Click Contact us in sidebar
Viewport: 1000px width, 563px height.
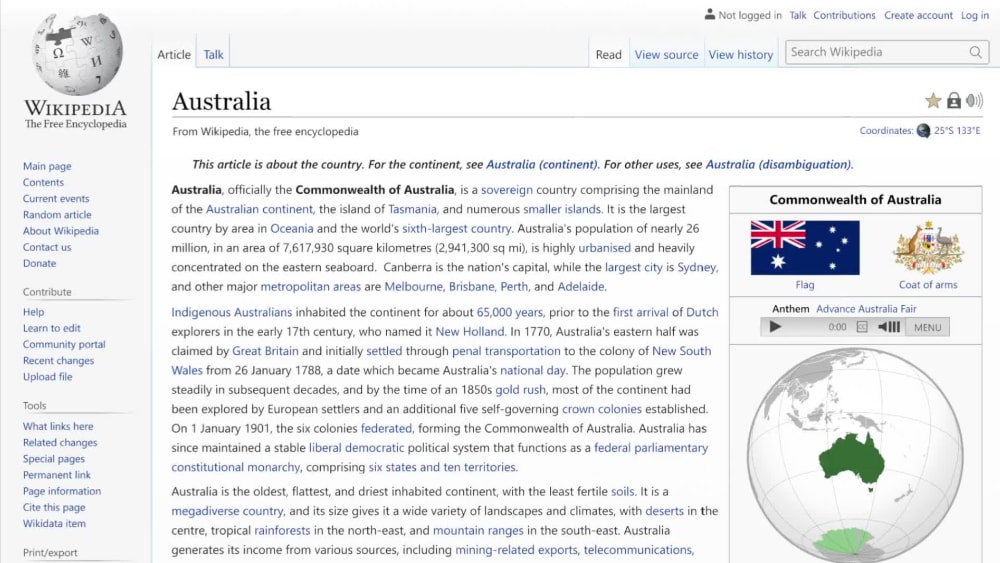click(47, 247)
